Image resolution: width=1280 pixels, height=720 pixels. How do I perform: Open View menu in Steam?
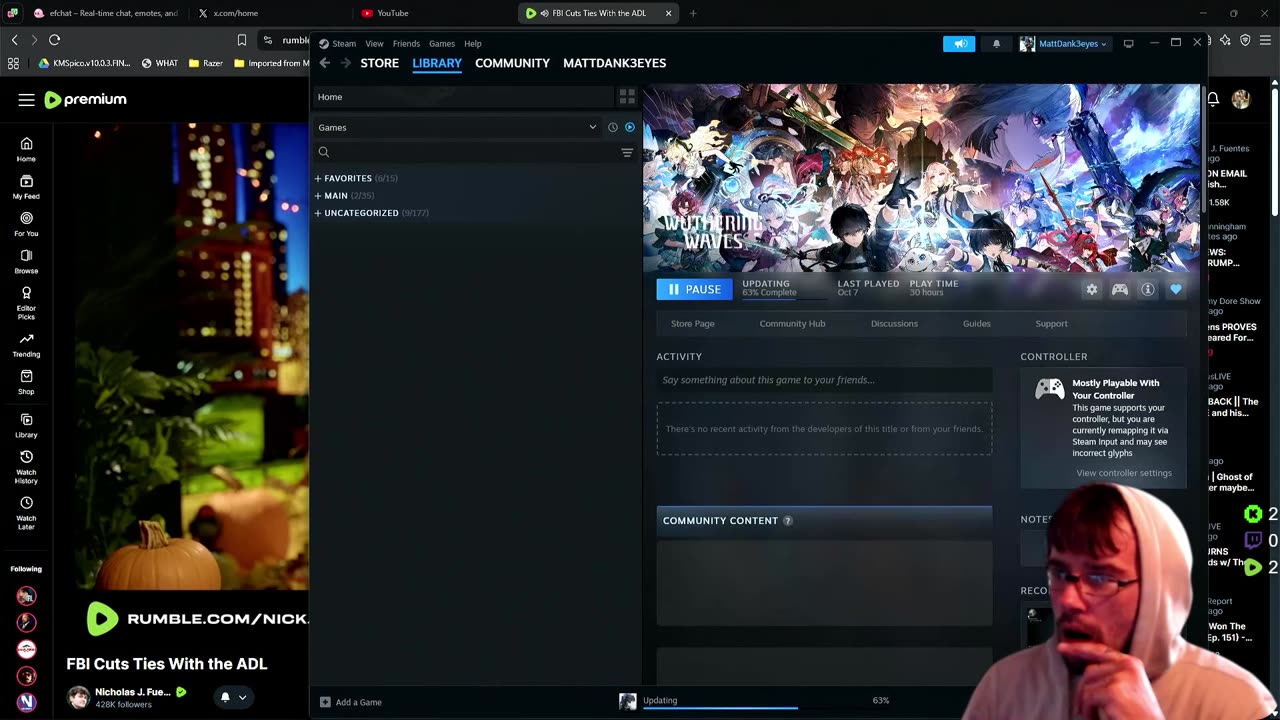(374, 44)
